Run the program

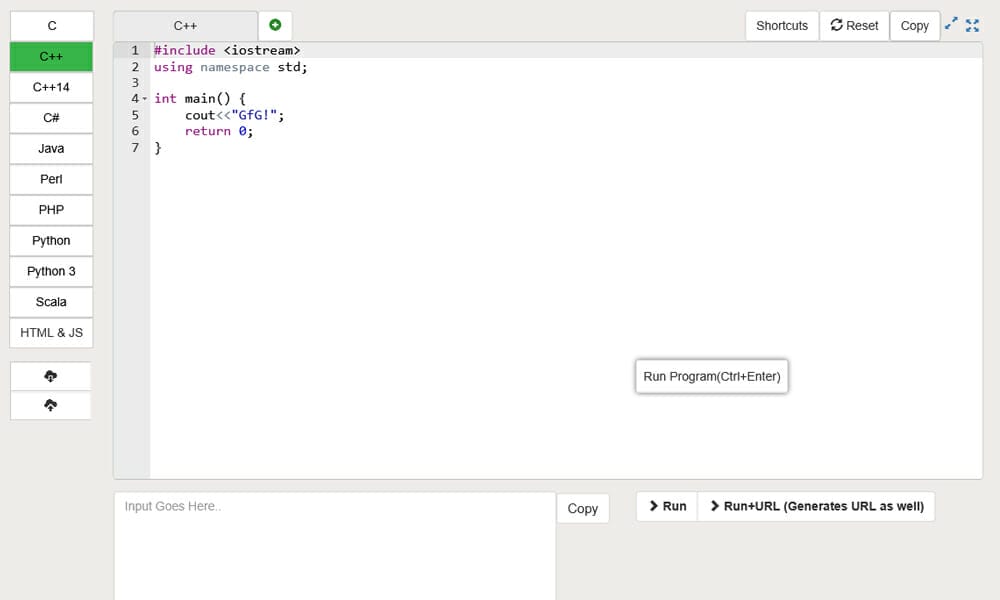click(x=665, y=506)
